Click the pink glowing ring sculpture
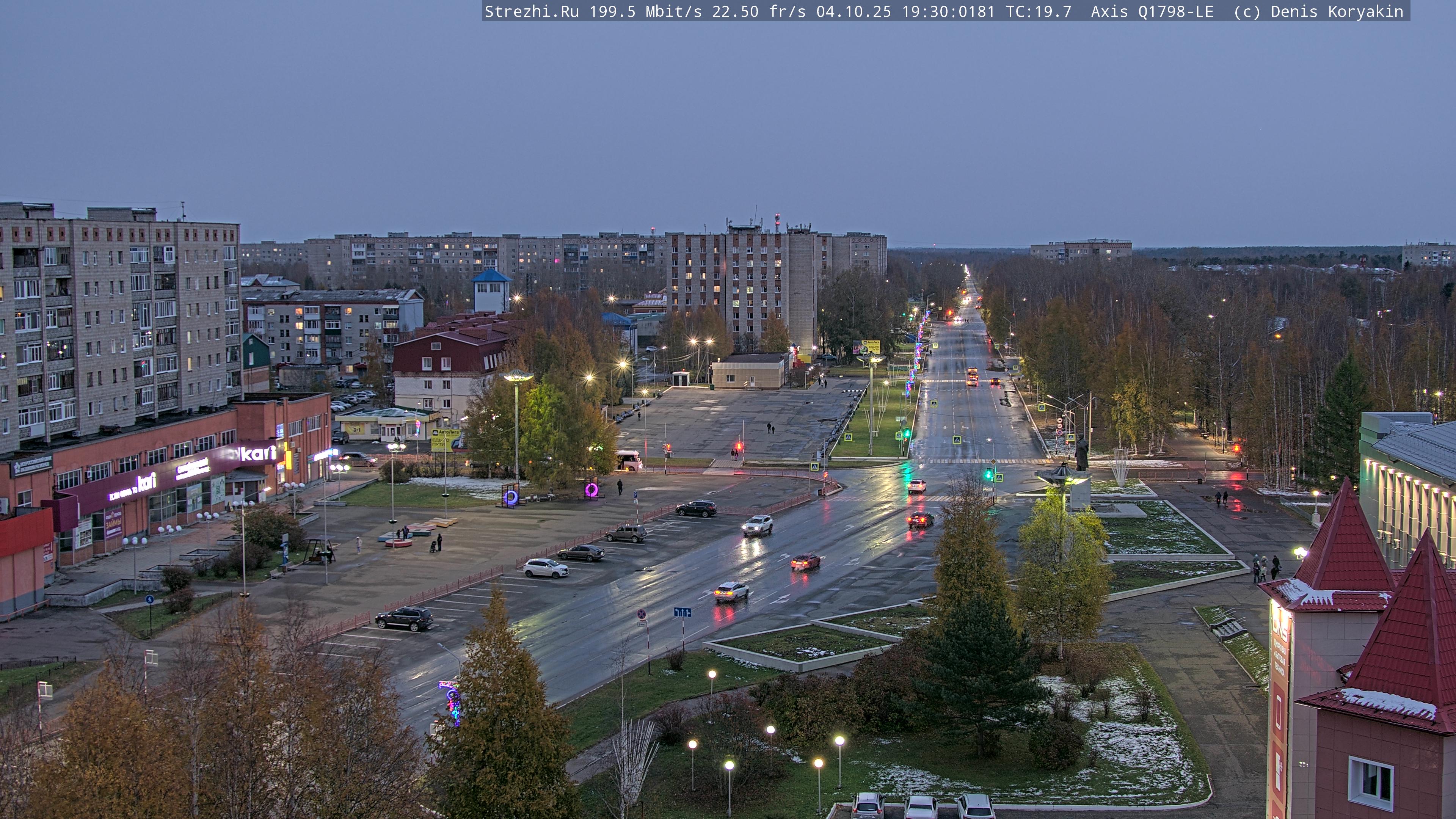The height and width of the screenshot is (819, 1456). pos(591,490)
